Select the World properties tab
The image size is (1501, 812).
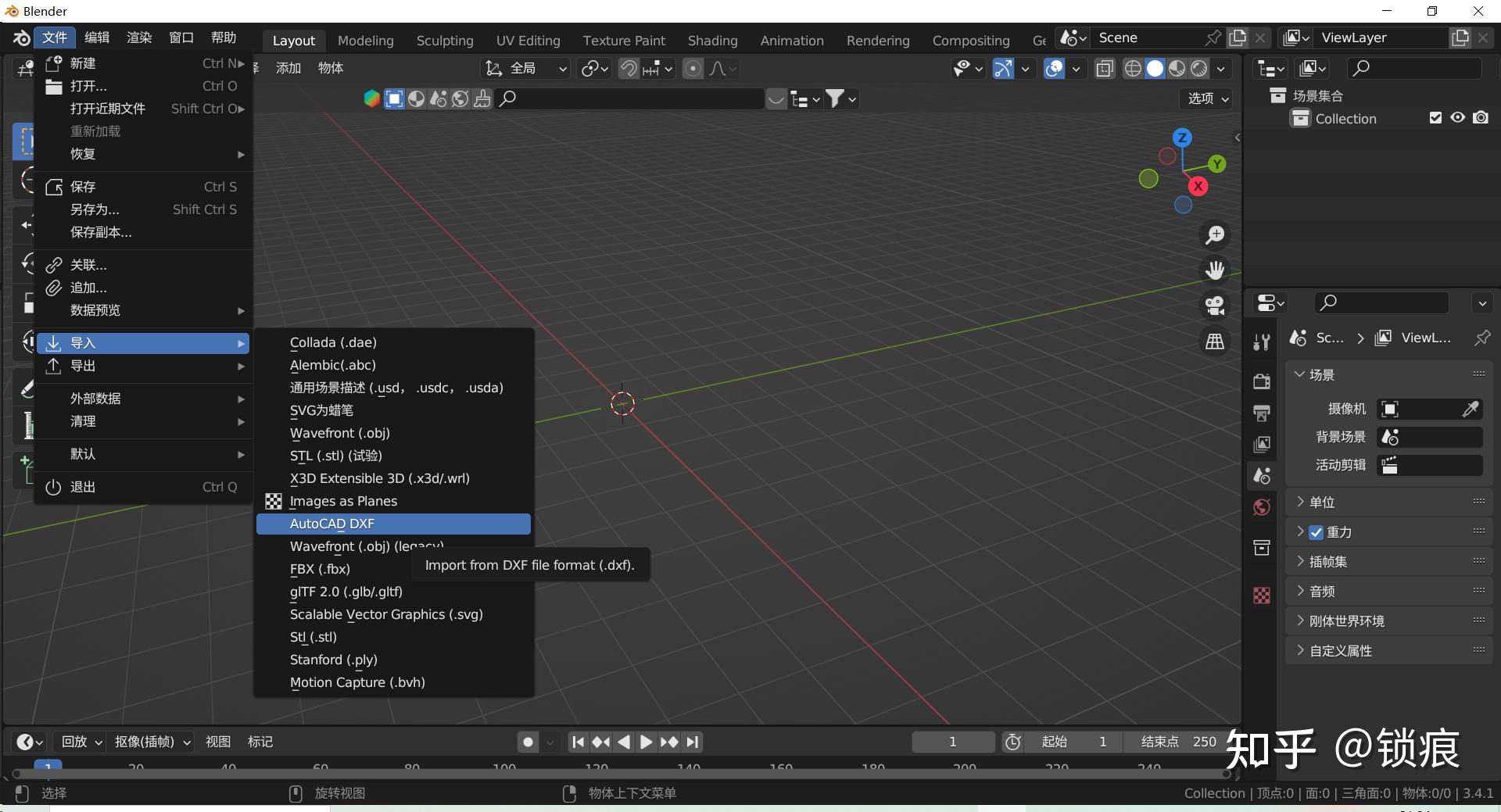(1262, 506)
